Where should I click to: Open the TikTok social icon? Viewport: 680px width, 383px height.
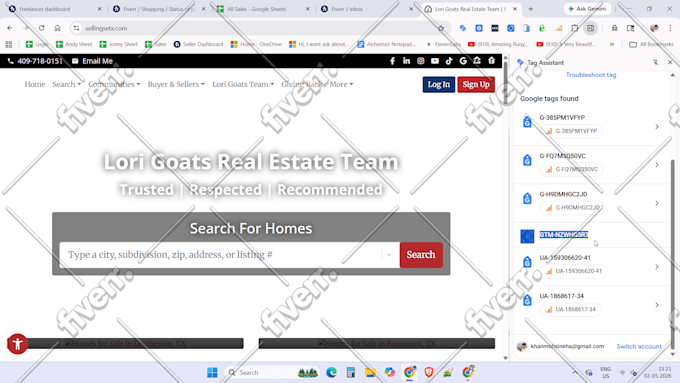click(x=449, y=61)
